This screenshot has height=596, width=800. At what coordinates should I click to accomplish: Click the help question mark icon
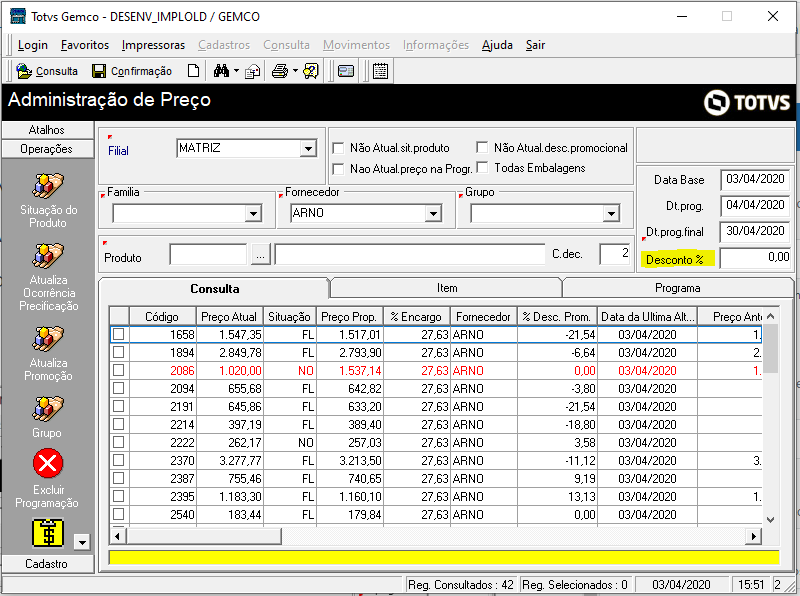(x=311, y=71)
